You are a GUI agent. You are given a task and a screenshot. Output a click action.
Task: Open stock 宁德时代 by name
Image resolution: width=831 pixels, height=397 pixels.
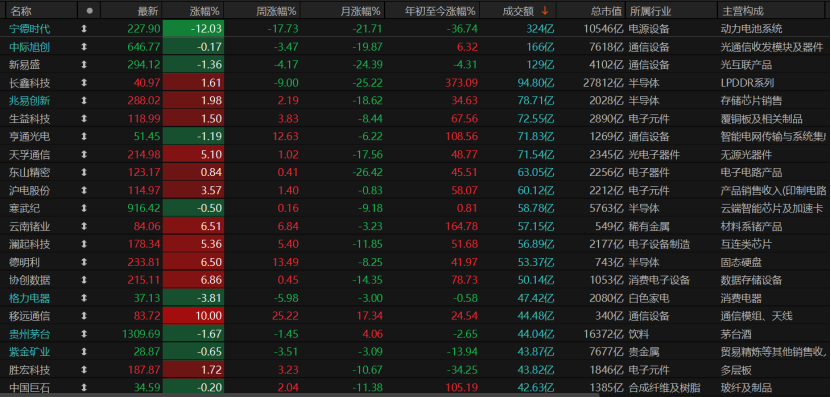point(30,29)
